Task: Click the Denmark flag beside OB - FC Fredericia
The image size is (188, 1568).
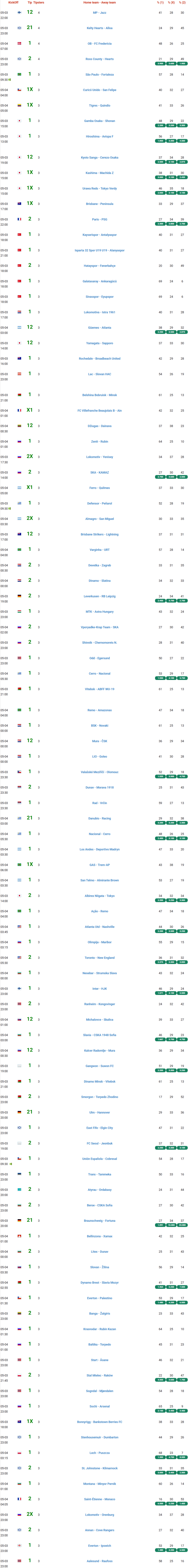Action: pos(19,43)
